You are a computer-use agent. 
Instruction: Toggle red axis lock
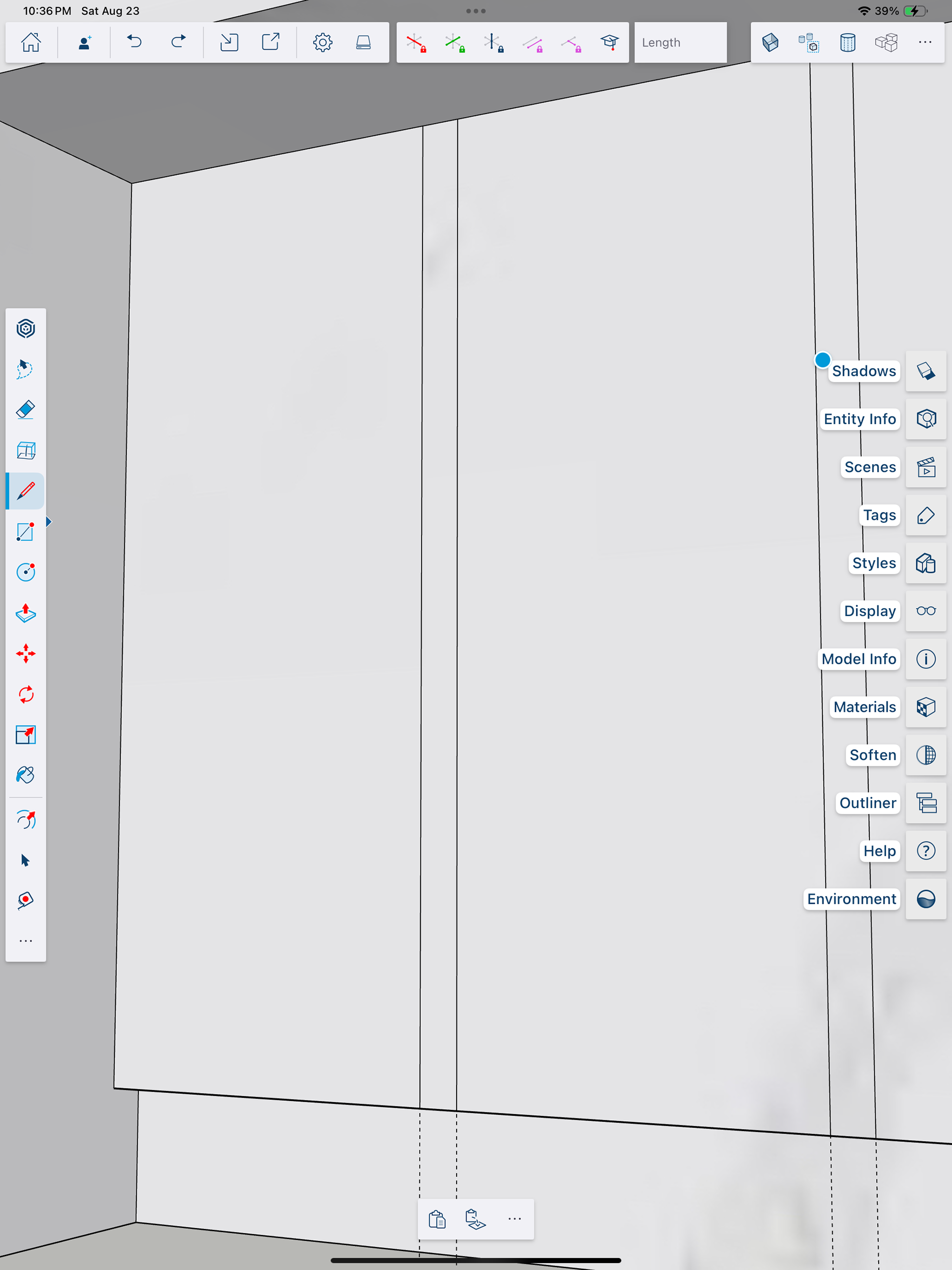[x=416, y=43]
